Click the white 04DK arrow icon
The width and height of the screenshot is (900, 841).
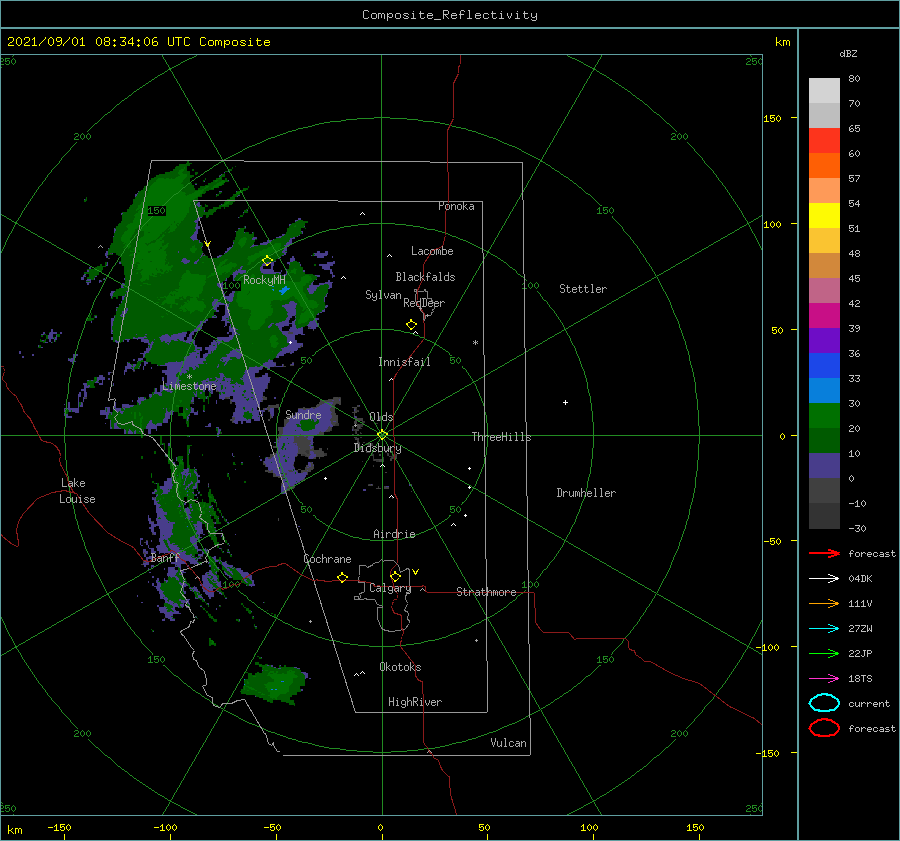coord(824,578)
